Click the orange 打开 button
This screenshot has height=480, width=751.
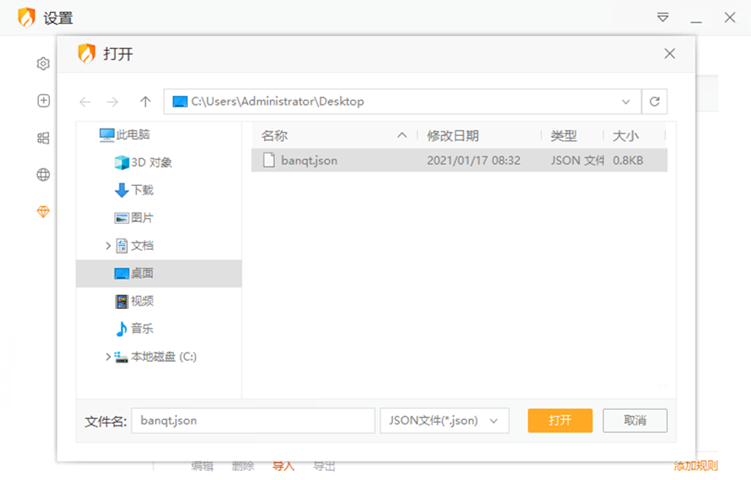[x=560, y=421]
